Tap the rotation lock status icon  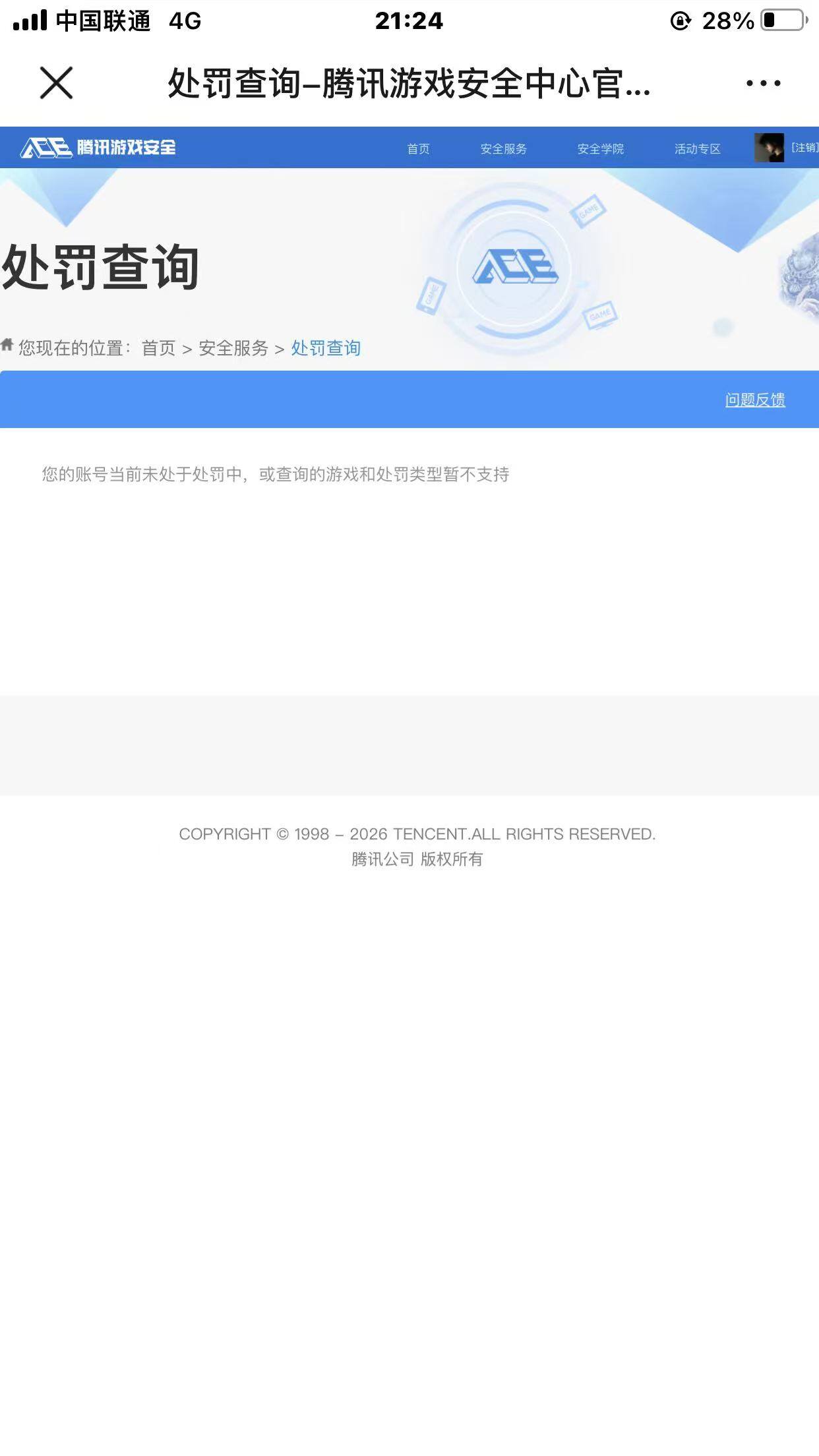tap(681, 21)
